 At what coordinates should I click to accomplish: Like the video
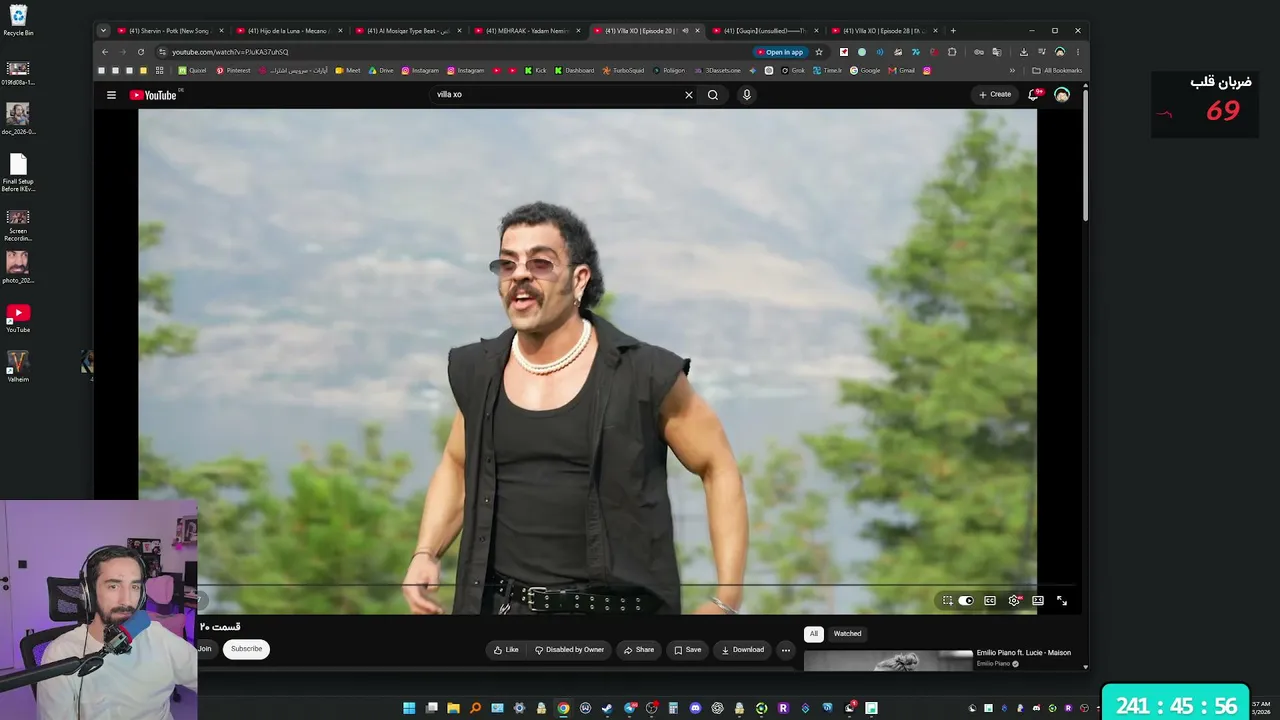tap(506, 650)
